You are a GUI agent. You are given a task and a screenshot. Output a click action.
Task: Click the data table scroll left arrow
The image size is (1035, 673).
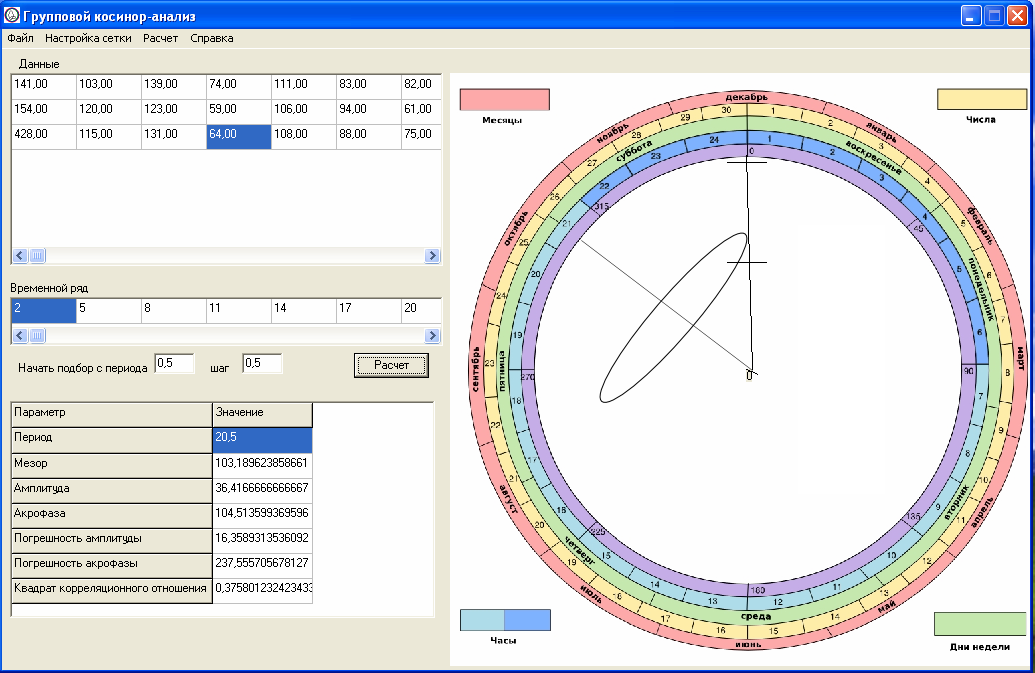tap(20, 255)
